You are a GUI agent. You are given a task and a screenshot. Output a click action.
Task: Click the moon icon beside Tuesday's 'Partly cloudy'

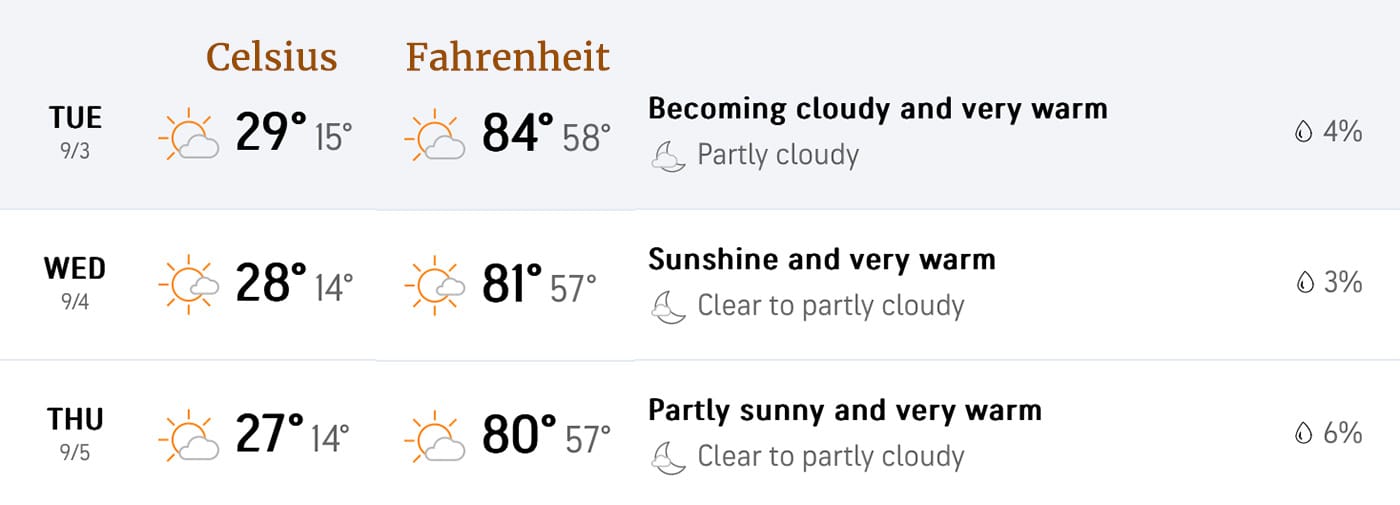(668, 156)
